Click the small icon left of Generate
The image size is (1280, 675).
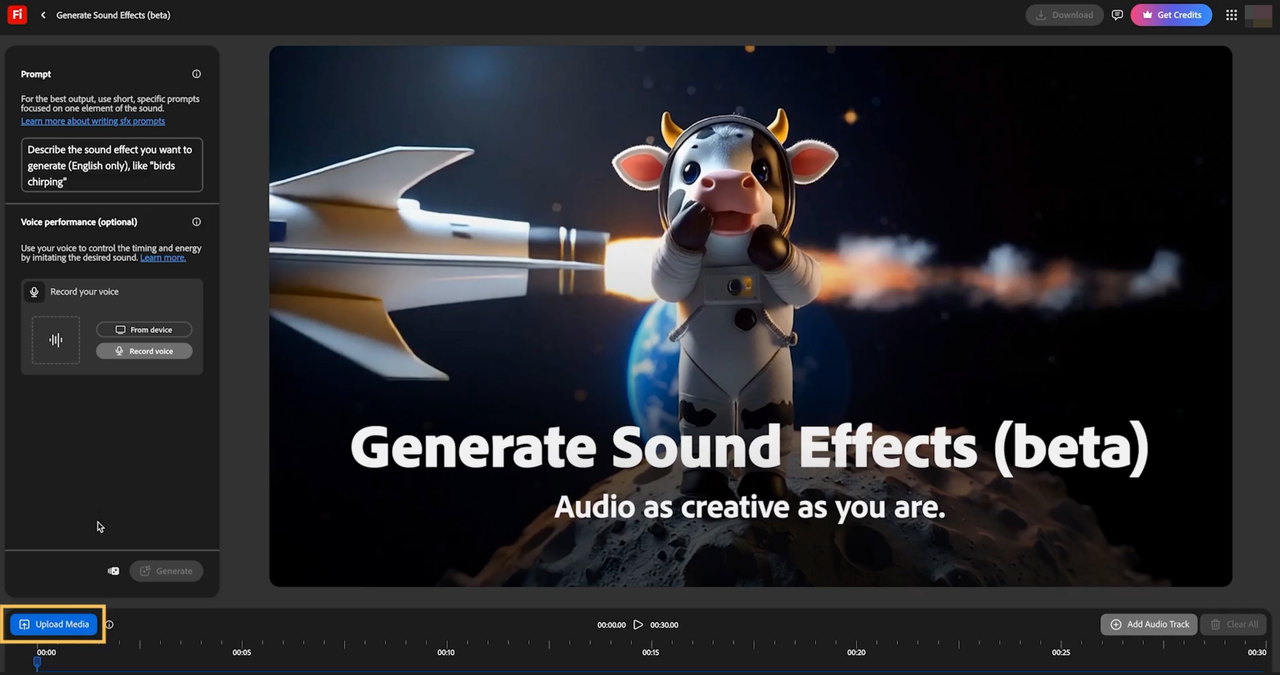point(113,571)
